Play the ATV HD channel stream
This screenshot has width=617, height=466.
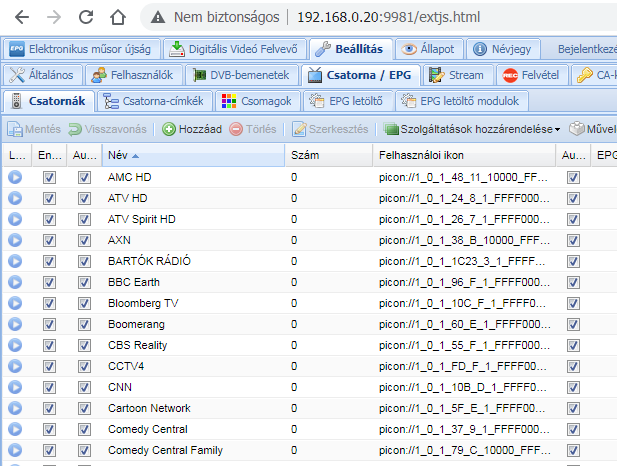15,198
